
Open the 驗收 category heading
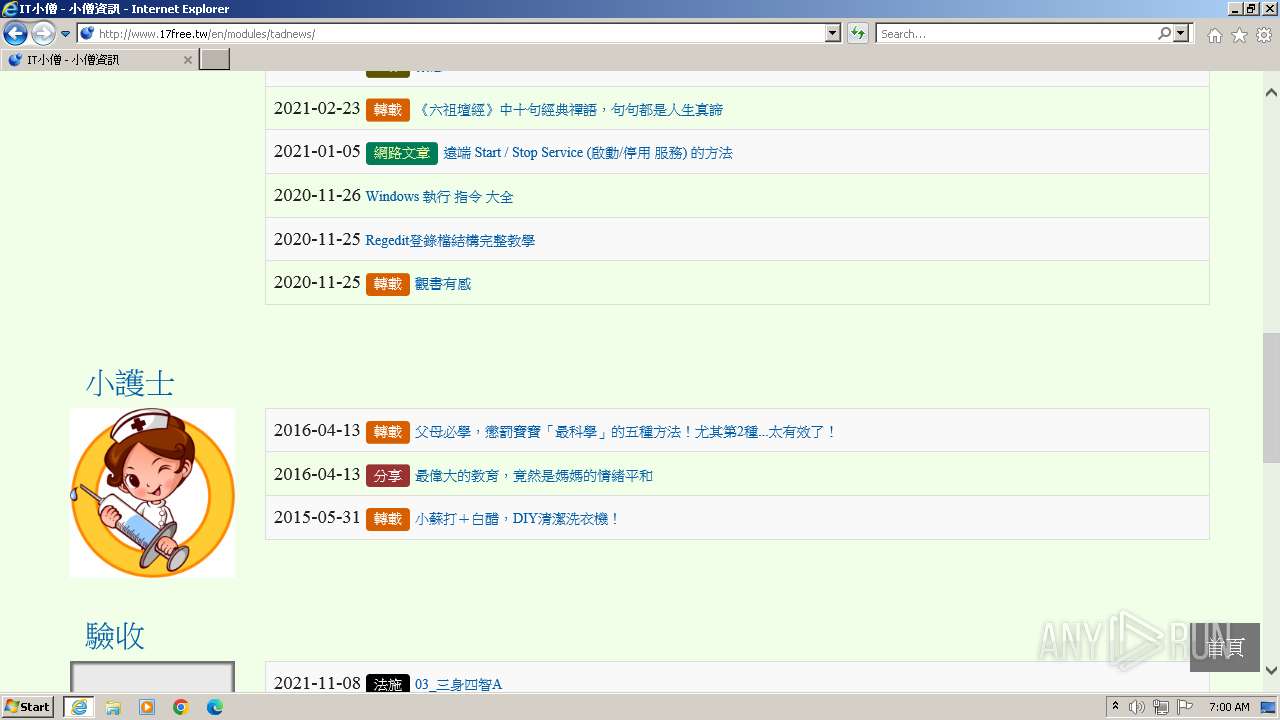115,636
